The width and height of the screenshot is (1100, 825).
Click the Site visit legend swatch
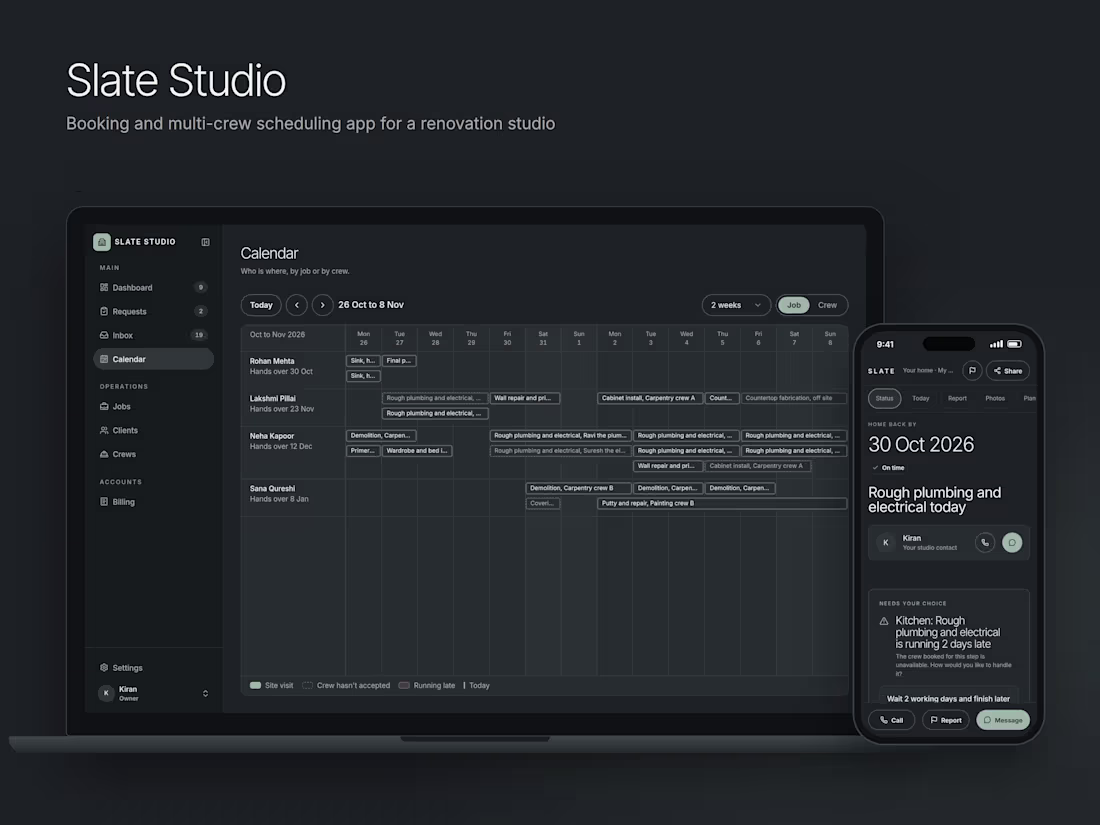click(x=255, y=685)
